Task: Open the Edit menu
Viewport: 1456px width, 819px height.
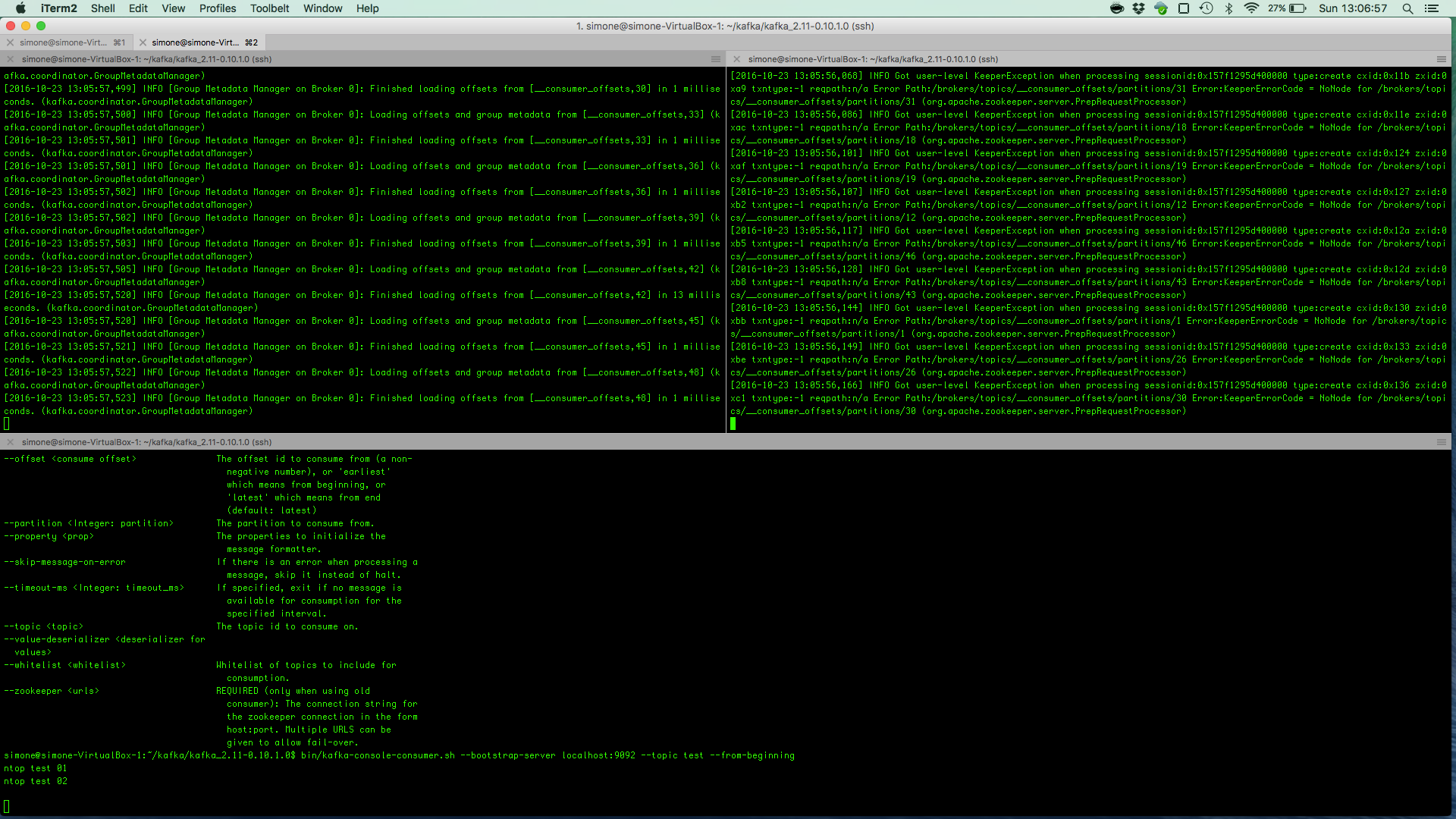Action: pyautogui.click(x=138, y=8)
